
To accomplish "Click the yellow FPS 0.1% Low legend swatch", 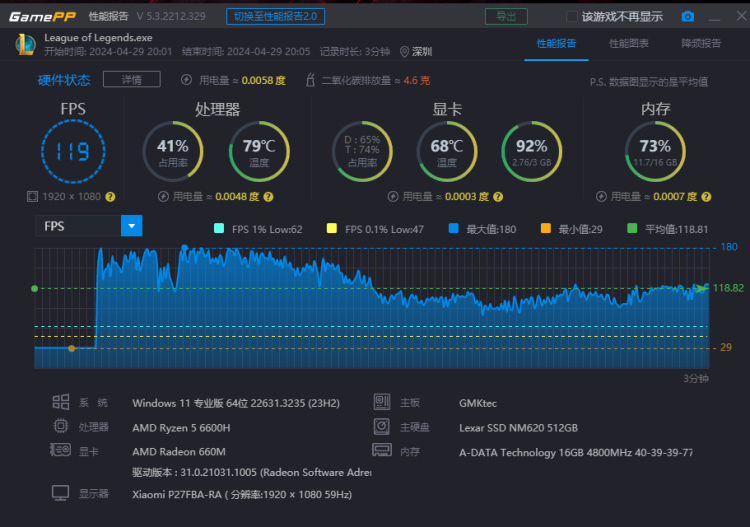I will click(331, 228).
